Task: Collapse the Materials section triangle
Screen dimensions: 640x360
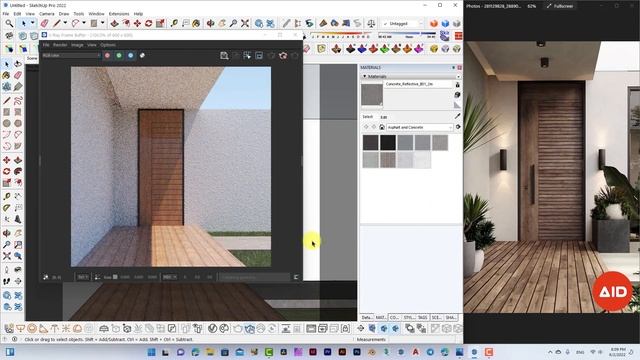Action: pos(364,76)
